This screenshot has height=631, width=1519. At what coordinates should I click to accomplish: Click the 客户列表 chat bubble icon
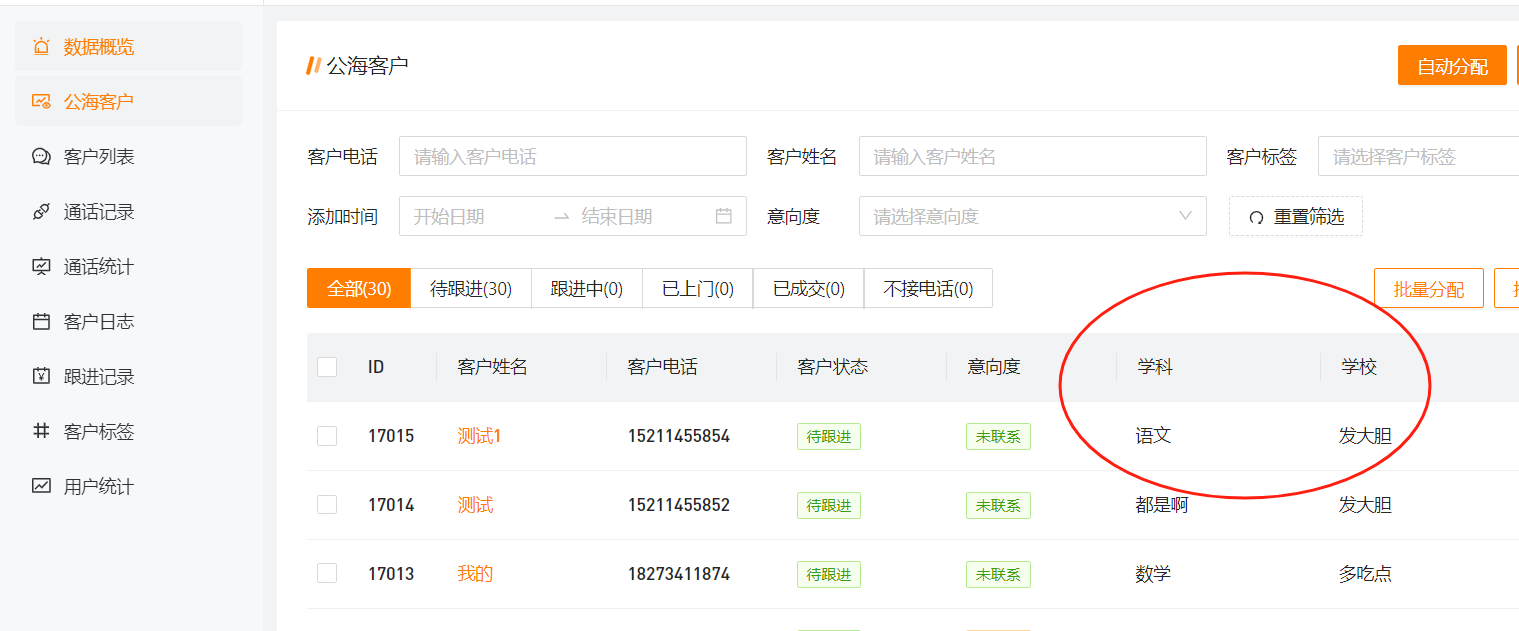[40, 156]
